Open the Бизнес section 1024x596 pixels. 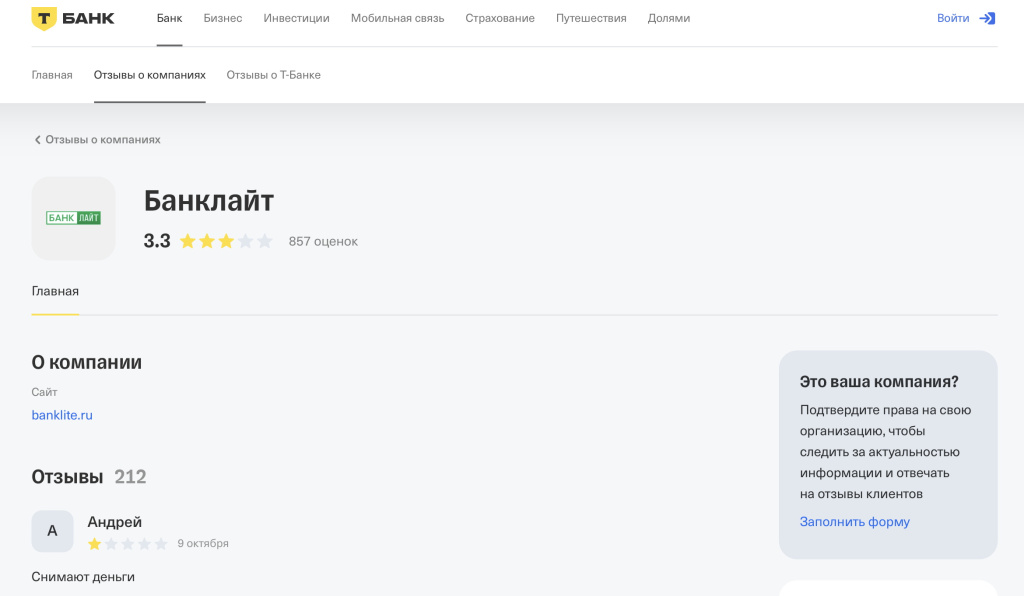pos(222,18)
